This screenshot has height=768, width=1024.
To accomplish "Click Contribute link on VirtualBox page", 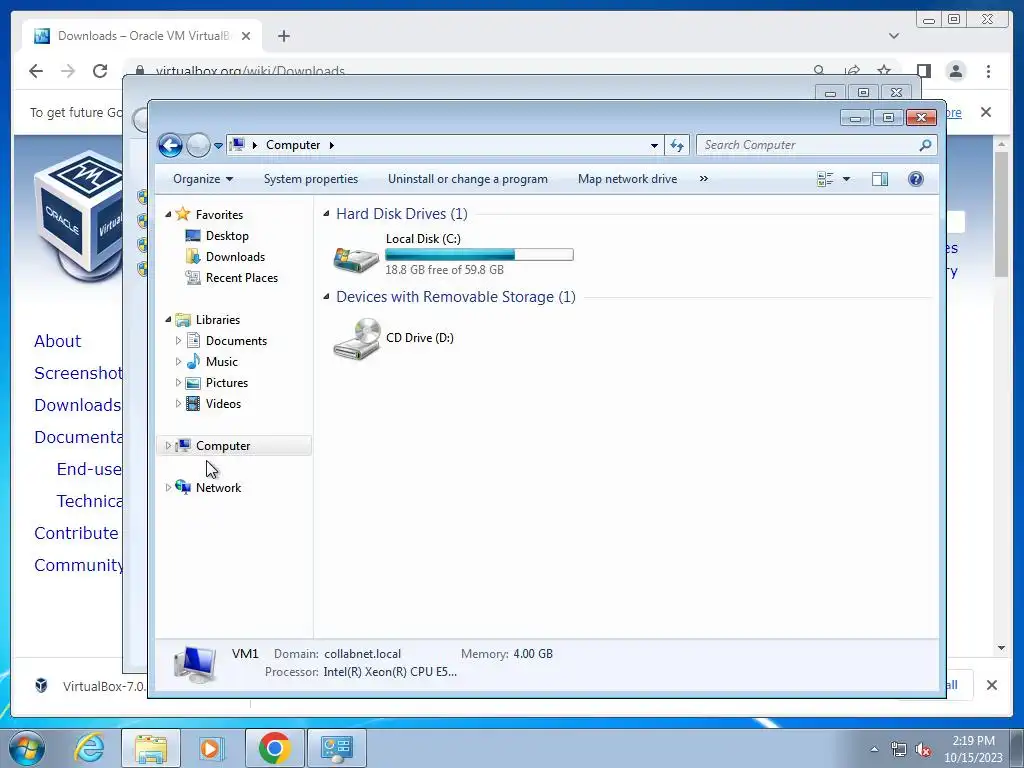I will 76,533.
